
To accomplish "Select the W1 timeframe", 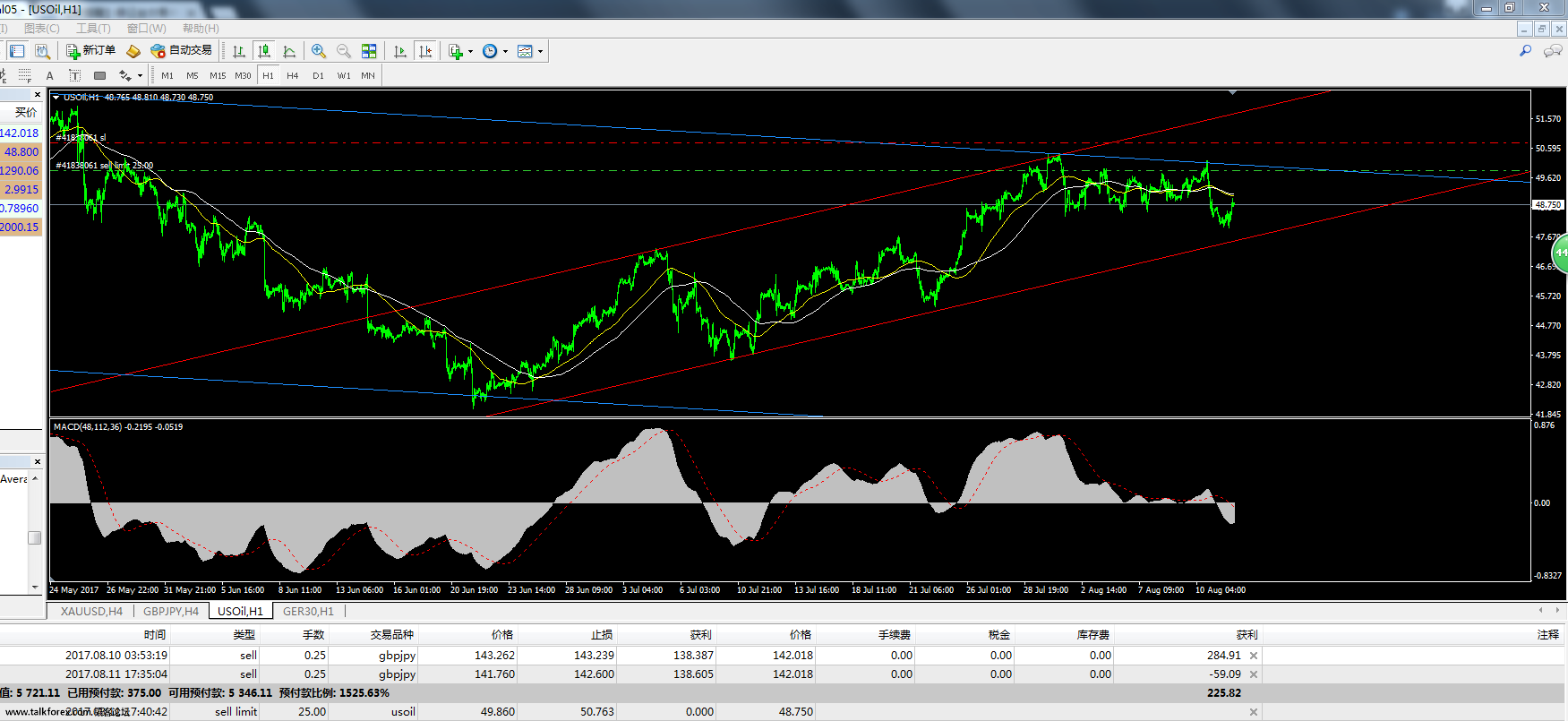I will pos(344,75).
